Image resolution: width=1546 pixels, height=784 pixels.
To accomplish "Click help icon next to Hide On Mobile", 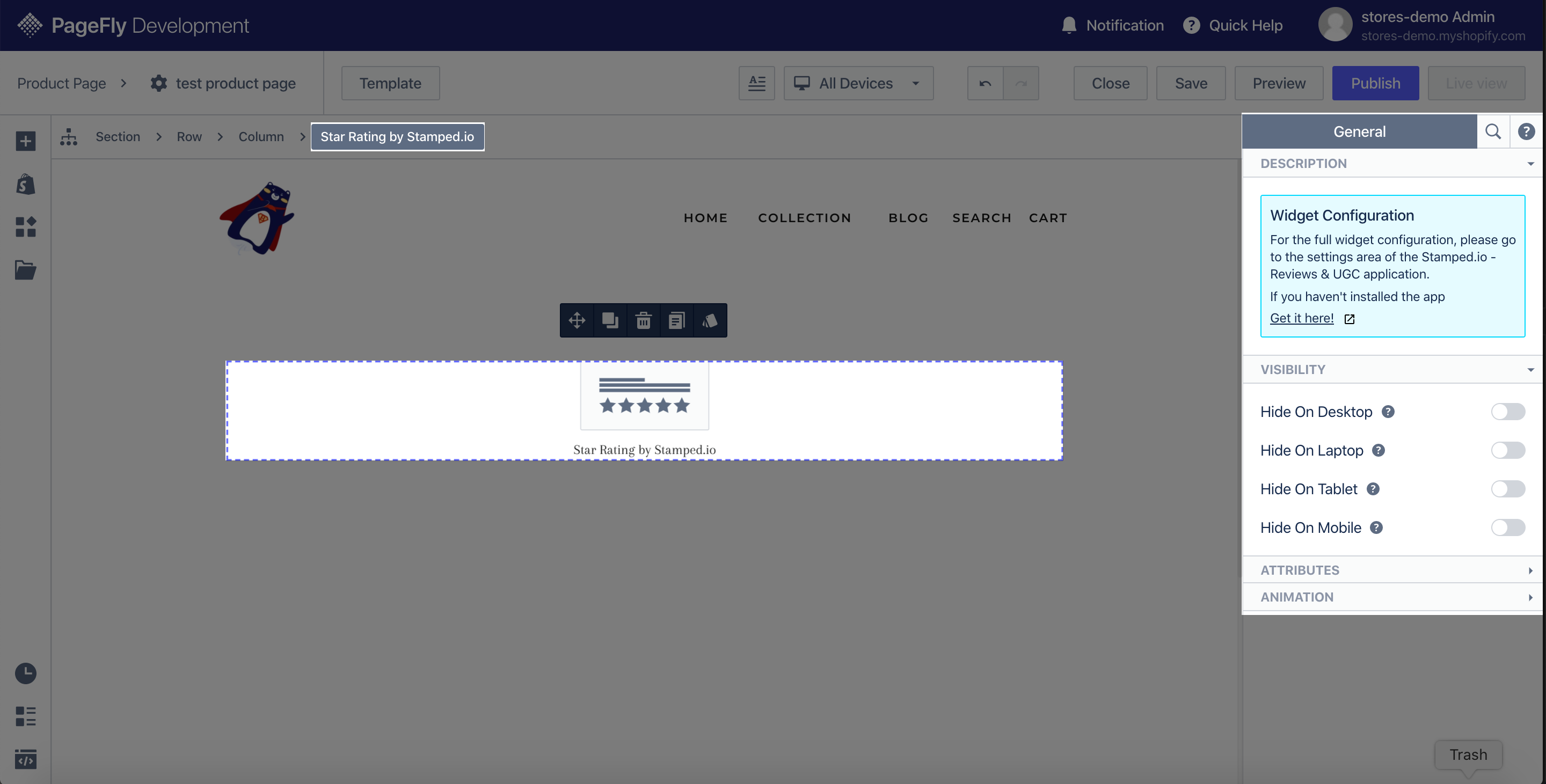I will [x=1377, y=527].
